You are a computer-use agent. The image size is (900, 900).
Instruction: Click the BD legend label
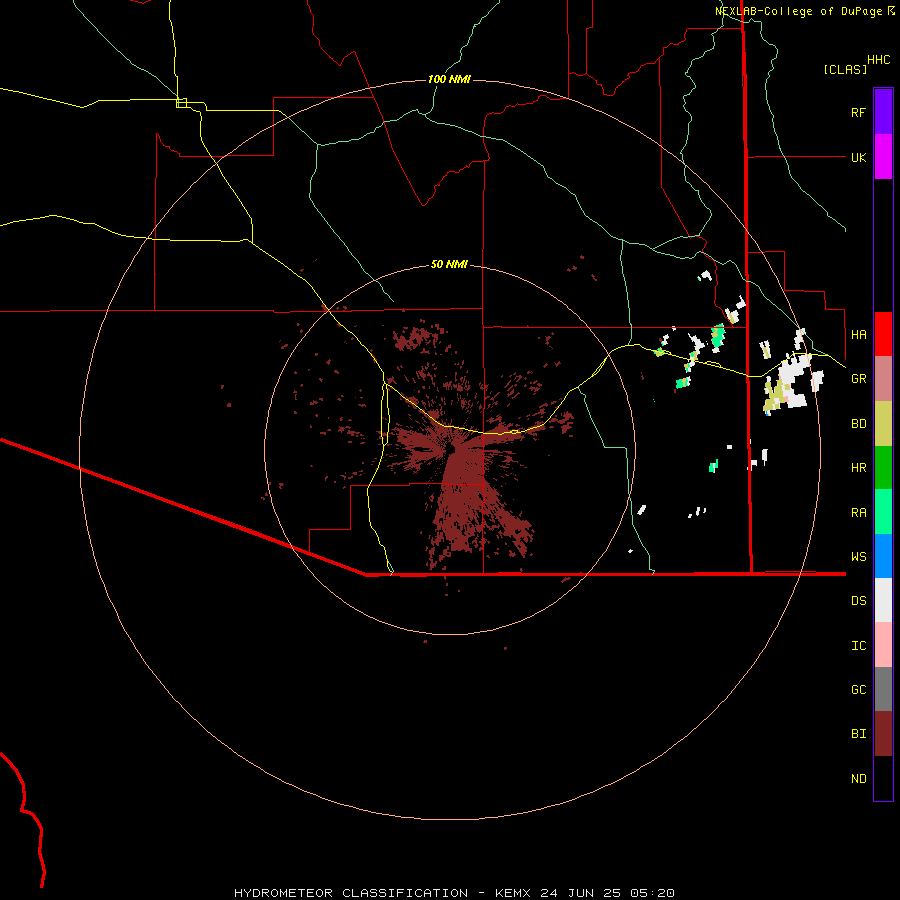tap(858, 424)
